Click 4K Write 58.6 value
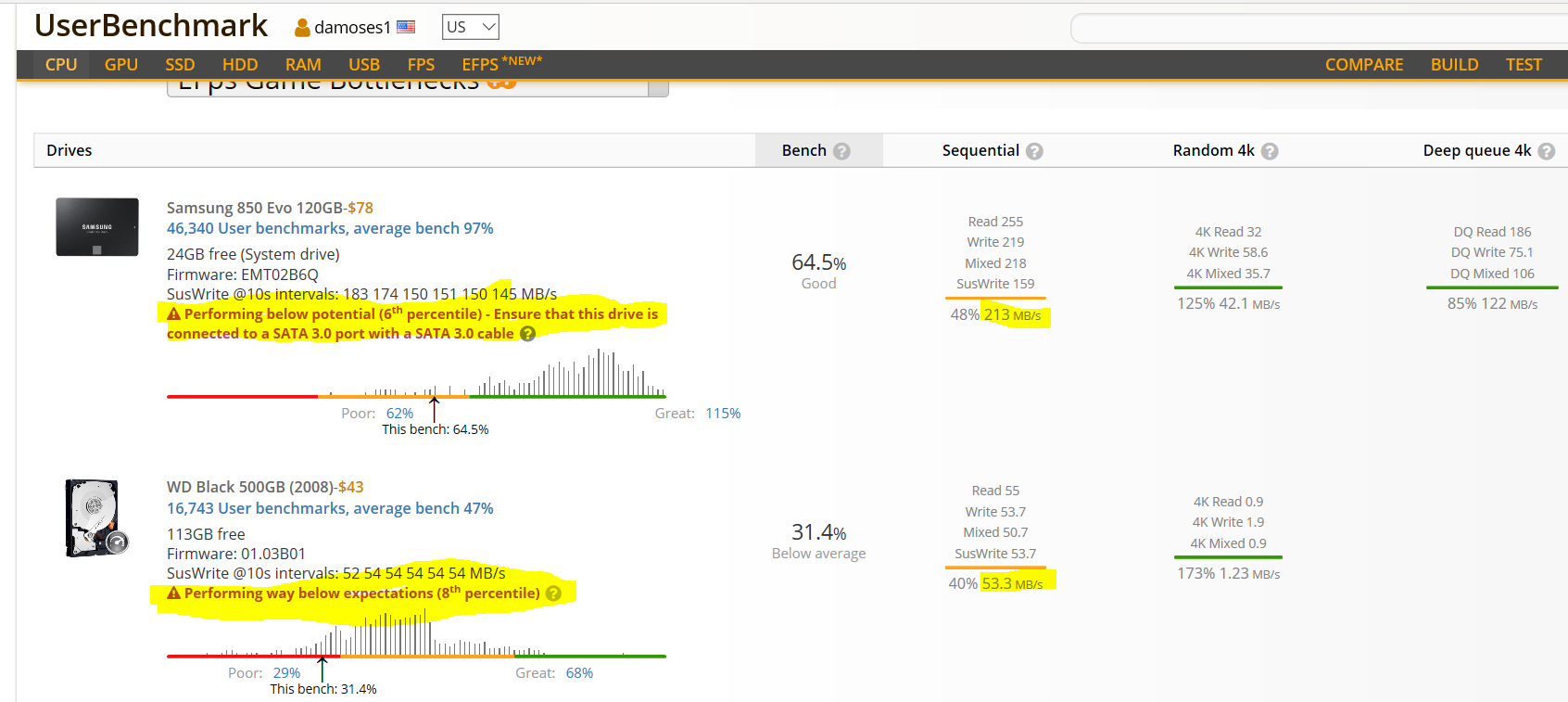Screen dimensions: 1568x702 1228,252
